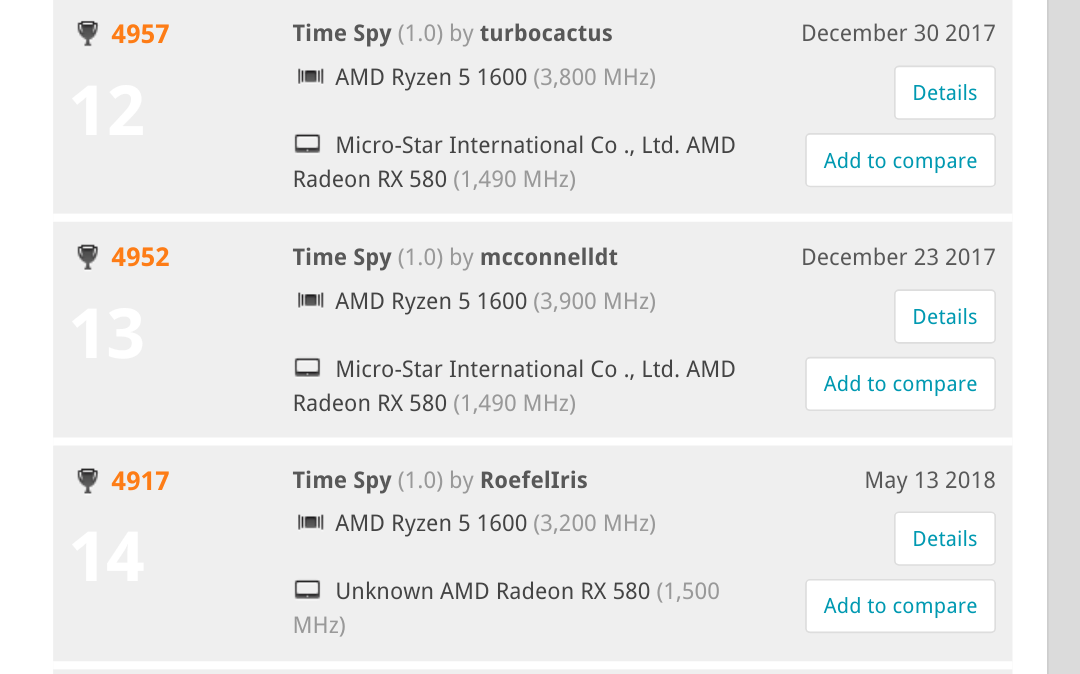Open the 4917 score link
Screen dimensions: 1080x674
click(x=140, y=481)
